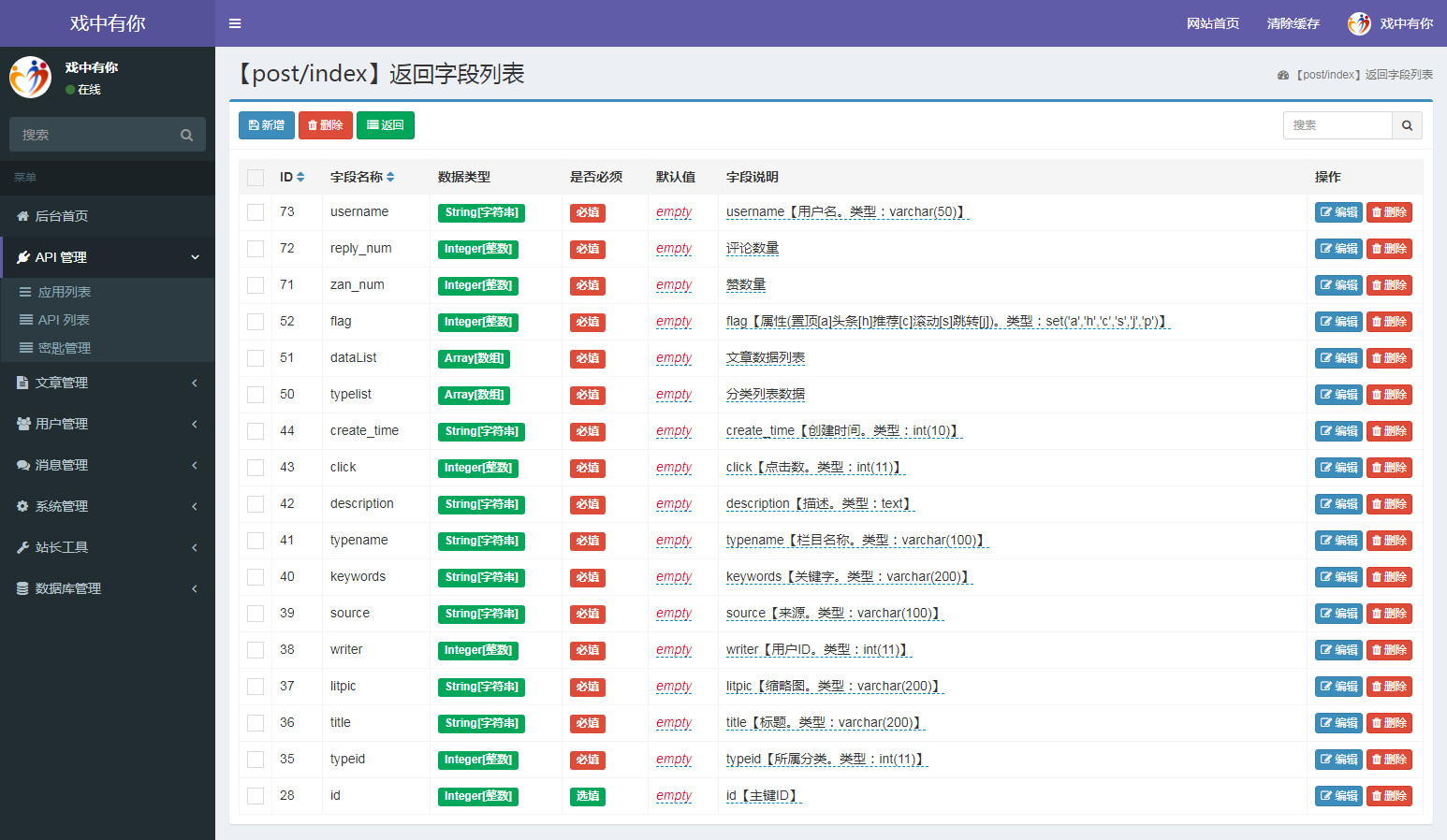Toggle the sidebar hamburger menu icon
This screenshot has height=840, width=1447.
coord(235,23)
